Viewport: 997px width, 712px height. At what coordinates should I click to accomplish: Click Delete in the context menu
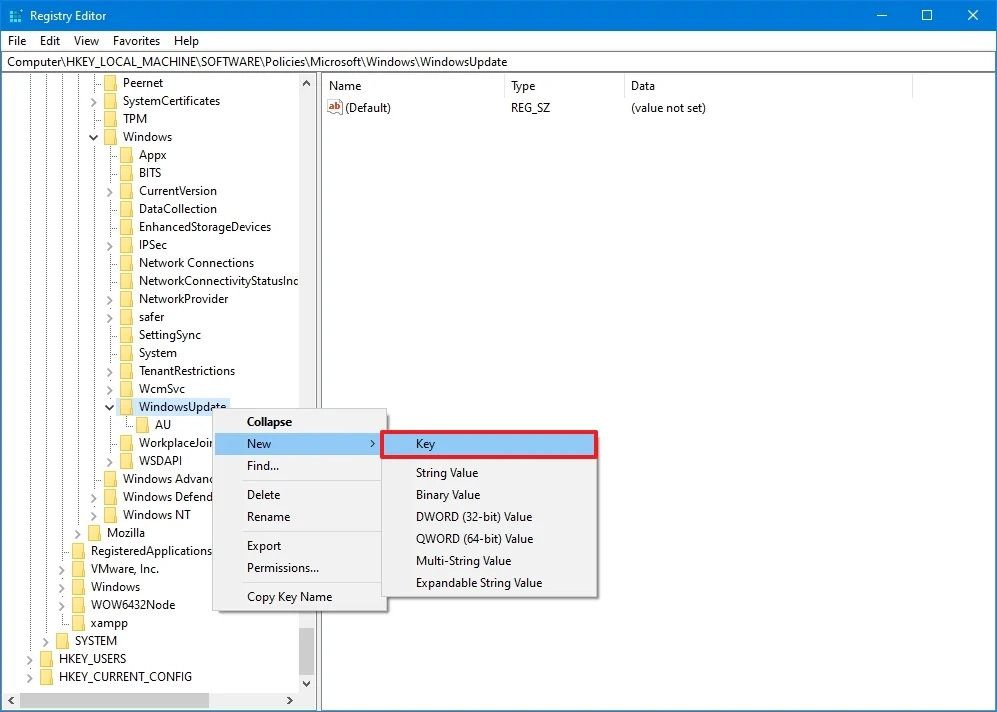pyautogui.click(x=300, y=495)
